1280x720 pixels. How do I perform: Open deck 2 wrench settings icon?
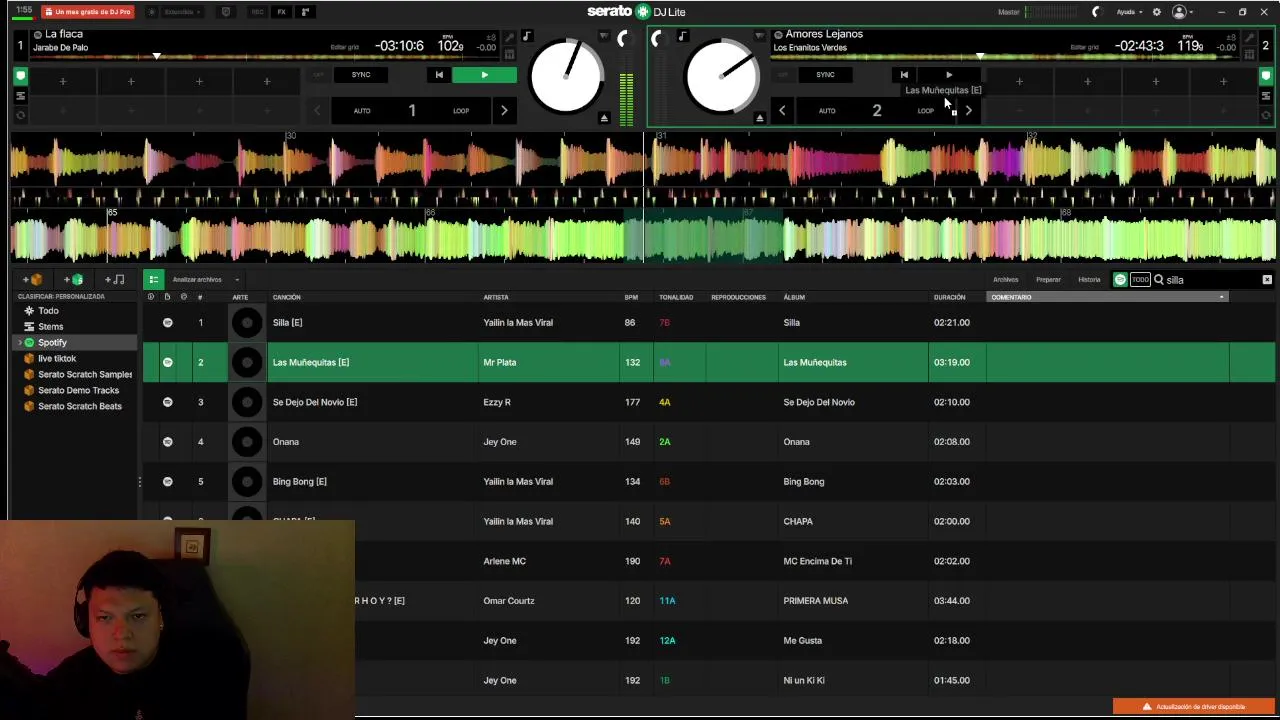(x=1249, y=38)
